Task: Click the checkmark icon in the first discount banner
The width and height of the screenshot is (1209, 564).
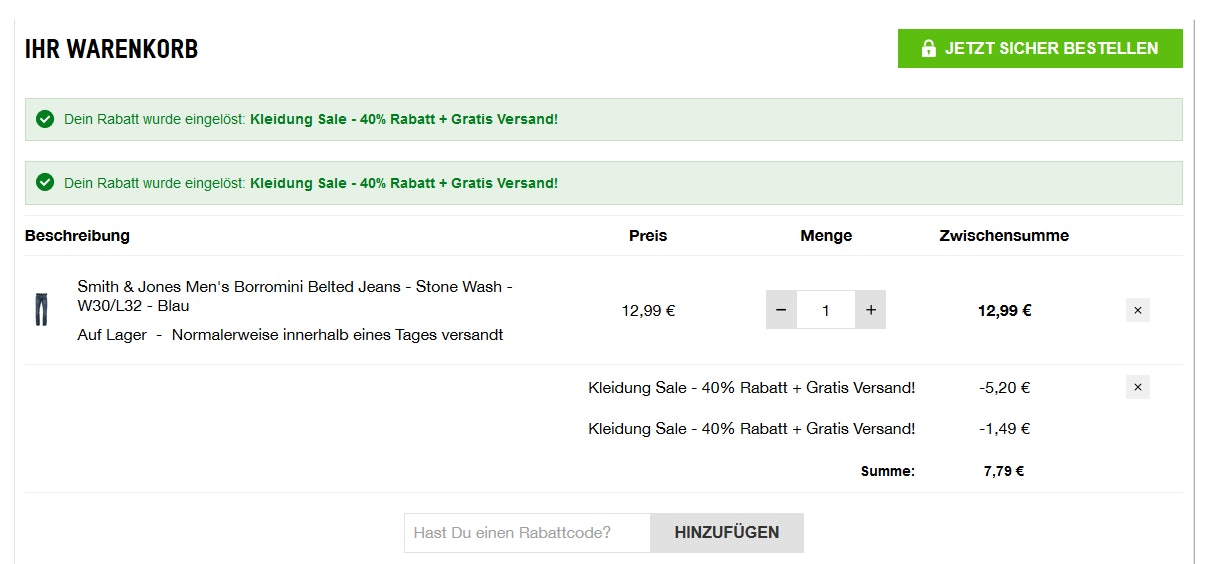Action: 45,119
